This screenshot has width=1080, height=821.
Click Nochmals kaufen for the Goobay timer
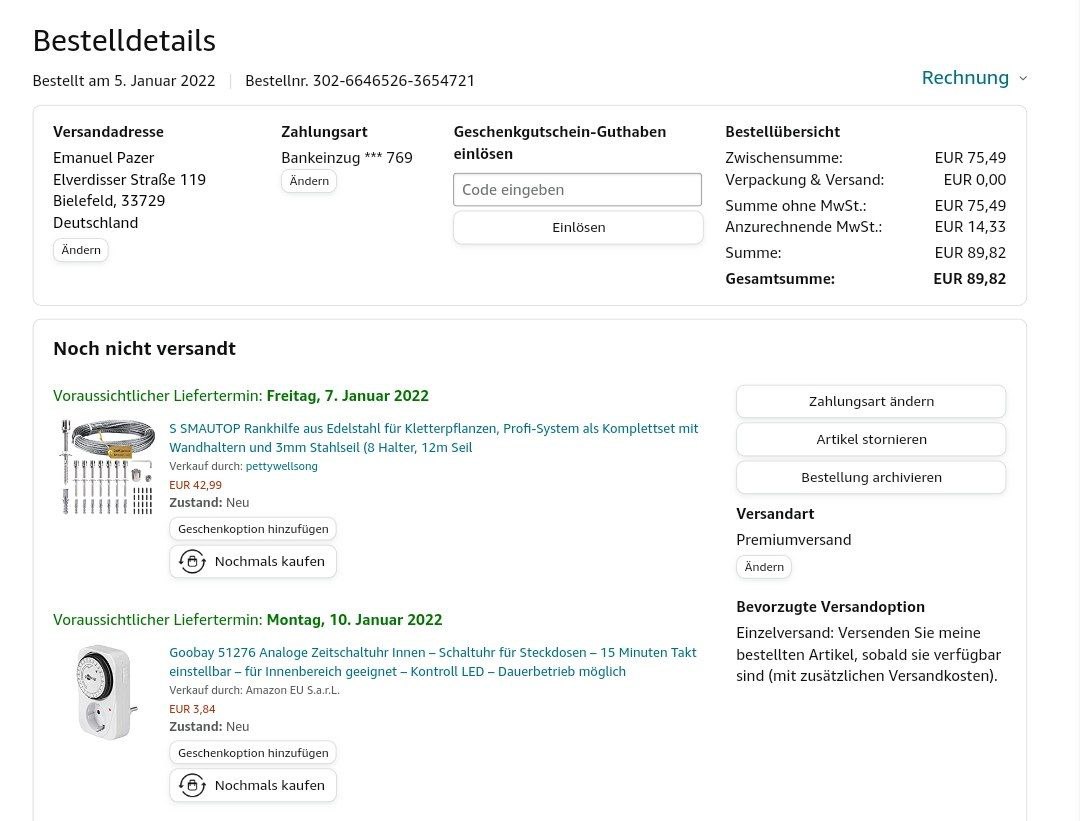click(269, 786)
